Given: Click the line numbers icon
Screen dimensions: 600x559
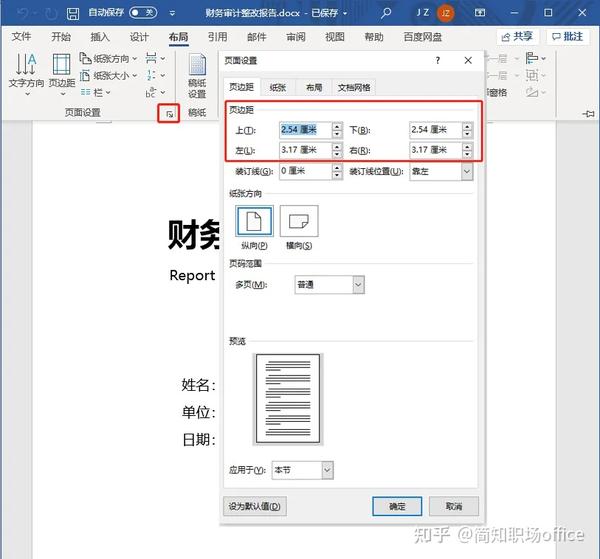Looking at the screenshot, I should tap(155, 75).
